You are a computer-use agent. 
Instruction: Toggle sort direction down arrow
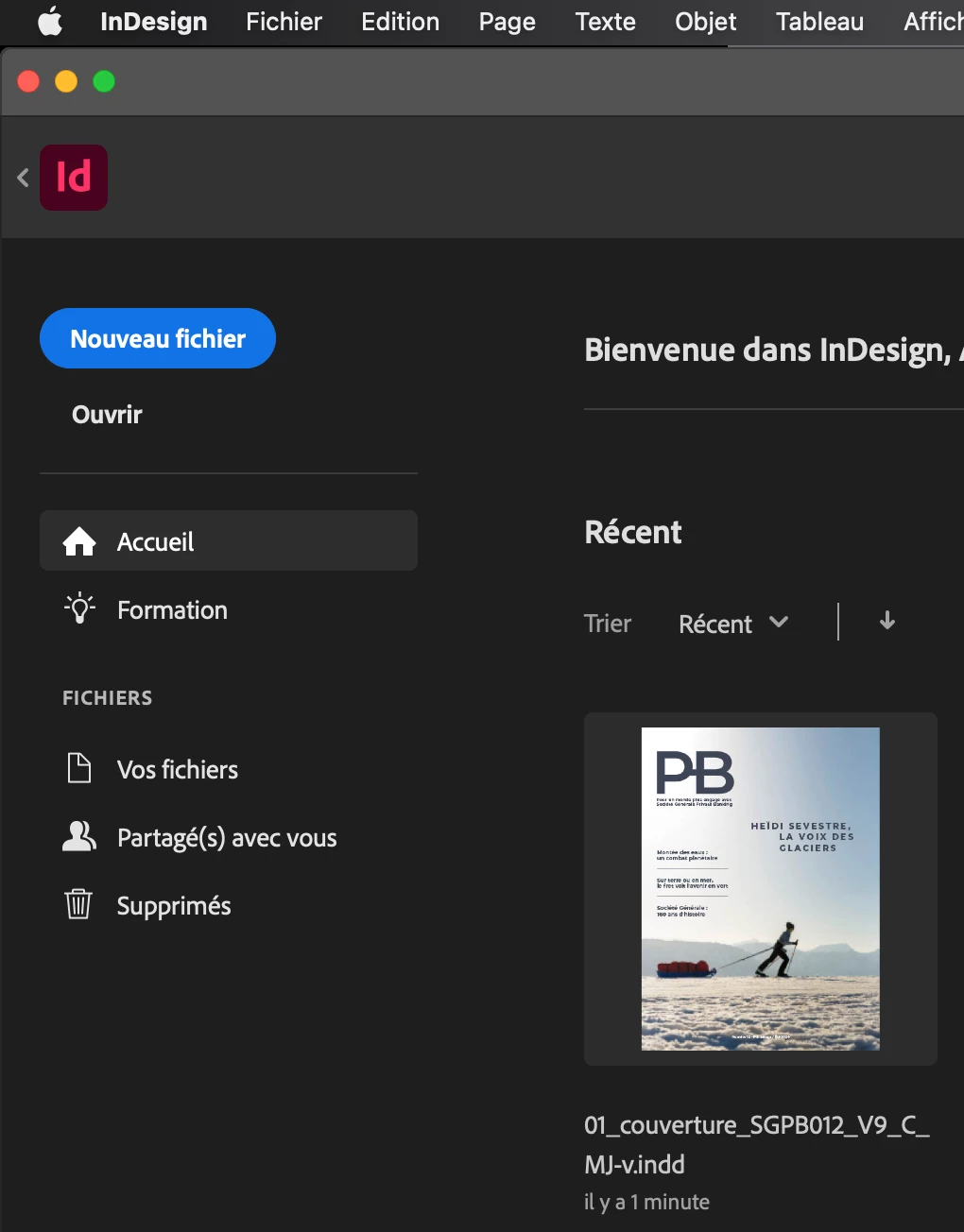coord(887,621)
